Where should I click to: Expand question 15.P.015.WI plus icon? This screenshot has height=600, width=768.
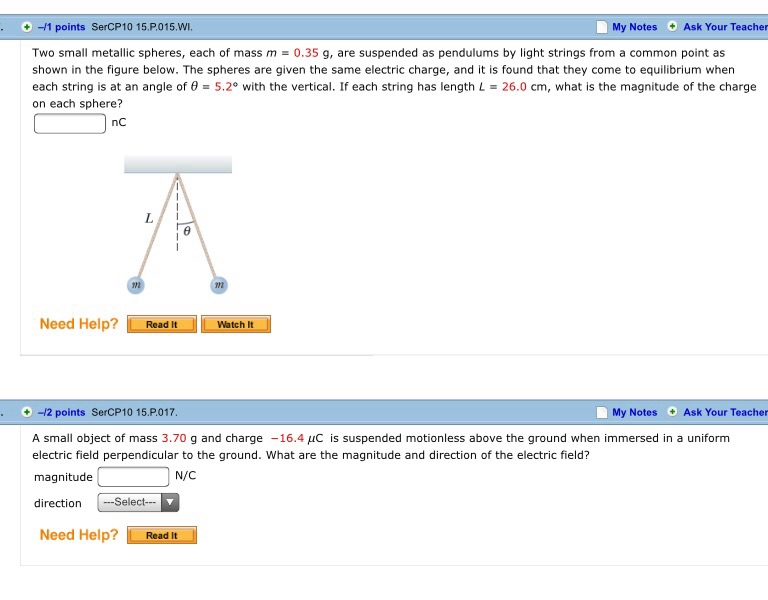tap(27, 27)
